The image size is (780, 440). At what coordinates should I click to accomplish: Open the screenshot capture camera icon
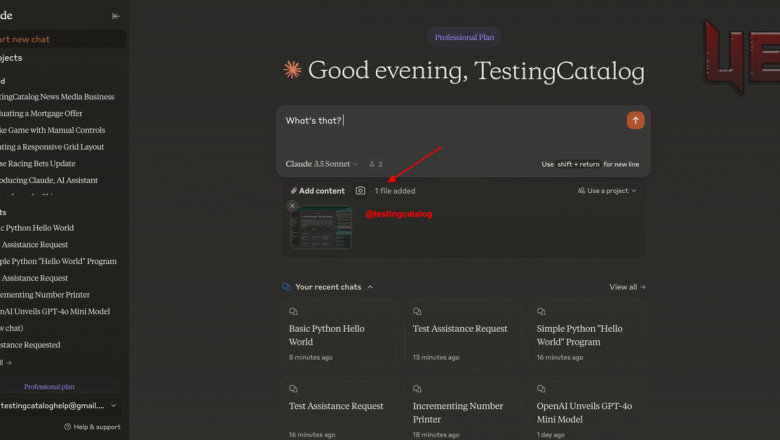pos(360,190)
